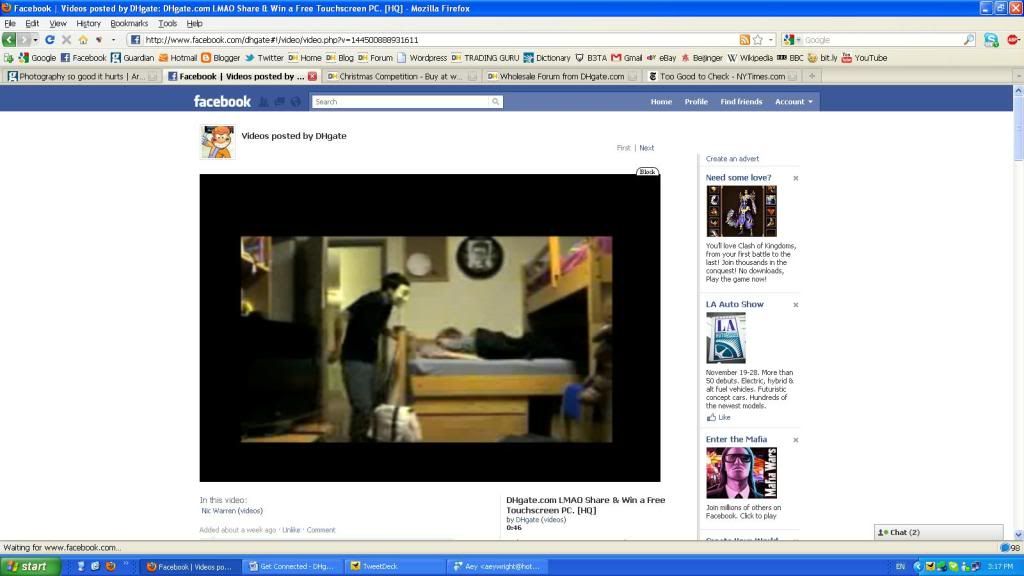The image size is (1024, 576).
Task: Click the Firefox home icon
Action: (83, 40)
